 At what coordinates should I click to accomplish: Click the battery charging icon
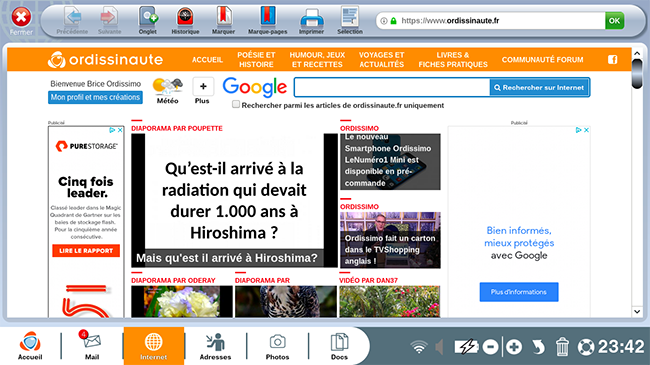(x=467, y=347)
